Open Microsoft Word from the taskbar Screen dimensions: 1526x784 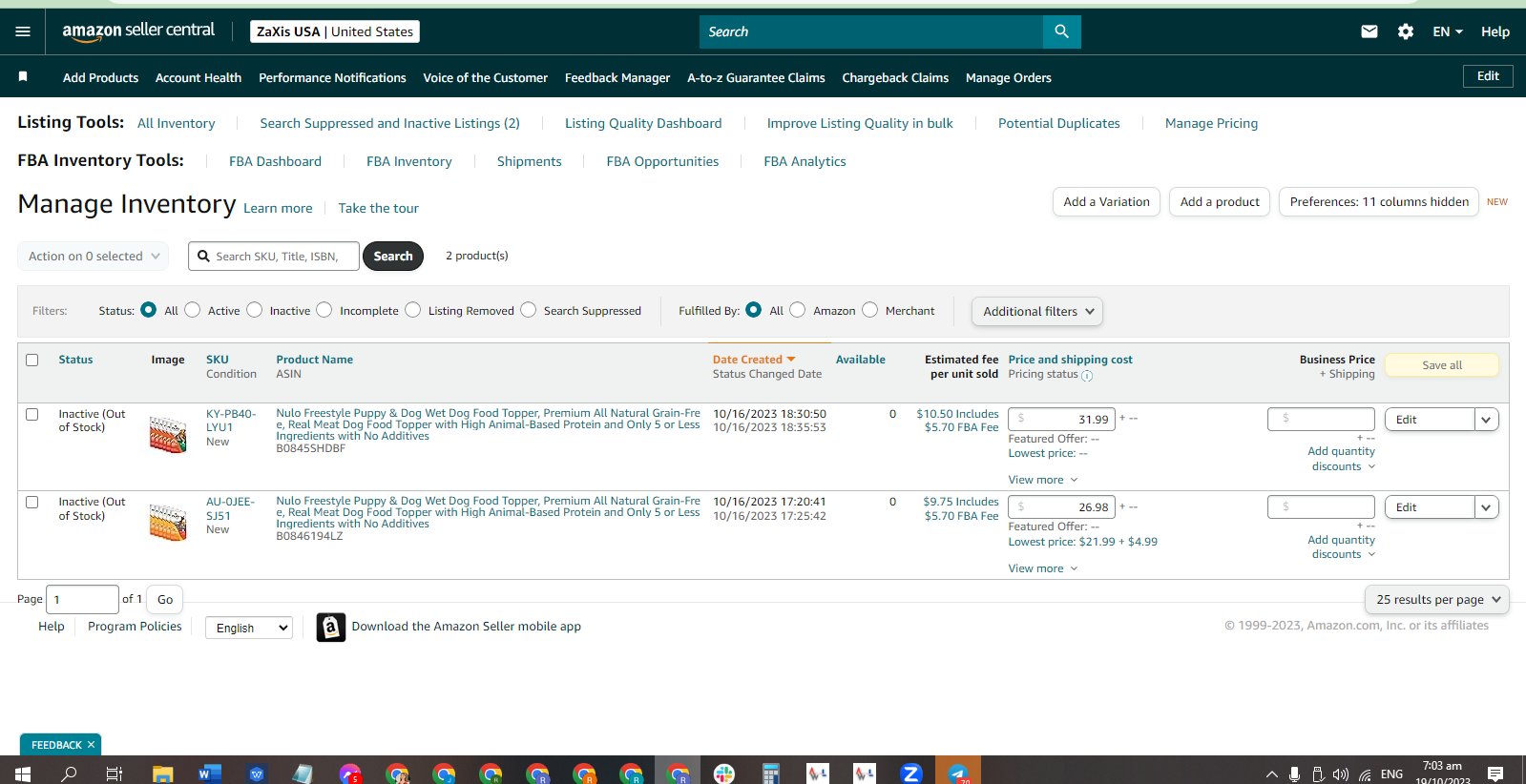209,774
